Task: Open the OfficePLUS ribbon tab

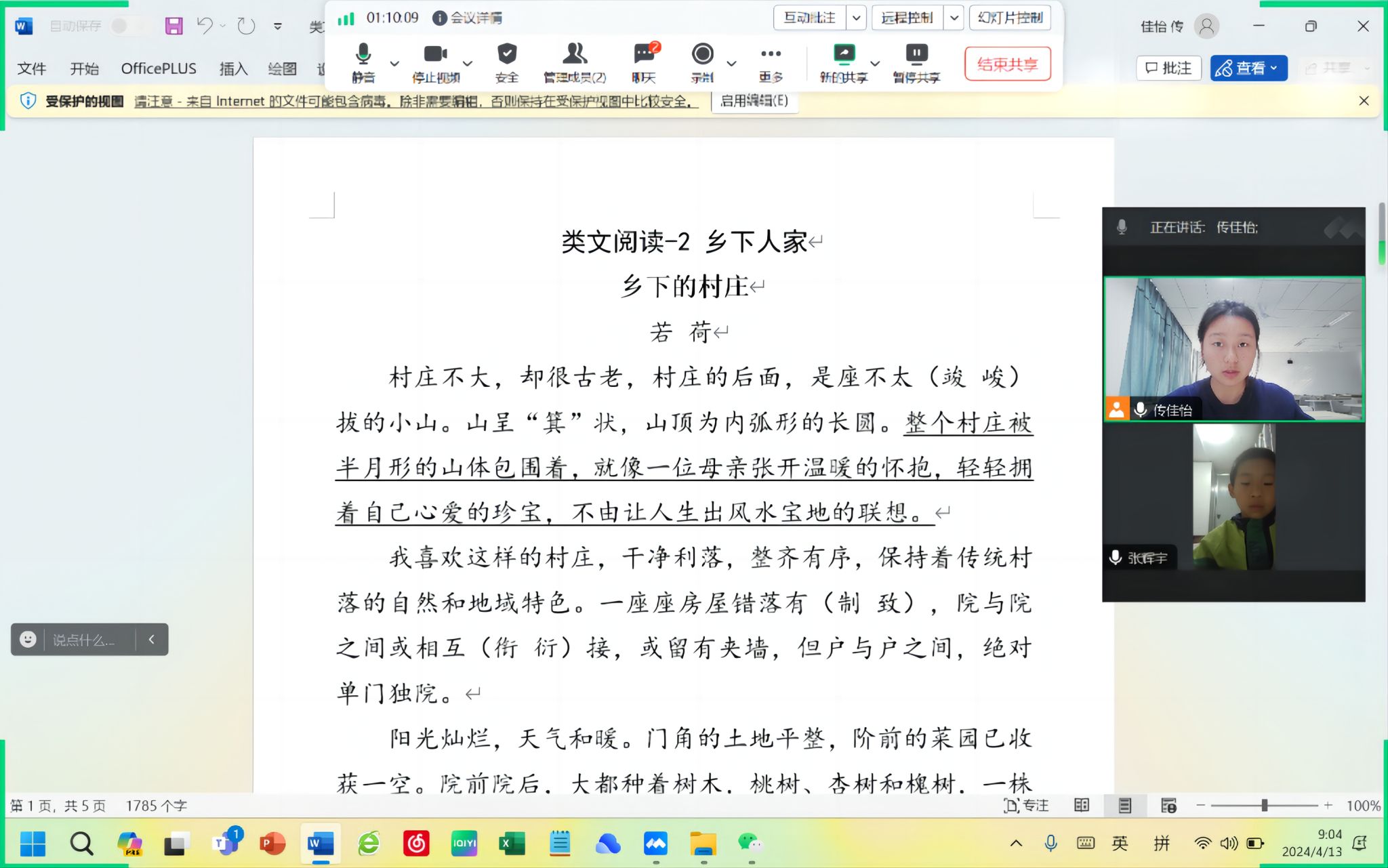Action: click(x=159, y=68)
